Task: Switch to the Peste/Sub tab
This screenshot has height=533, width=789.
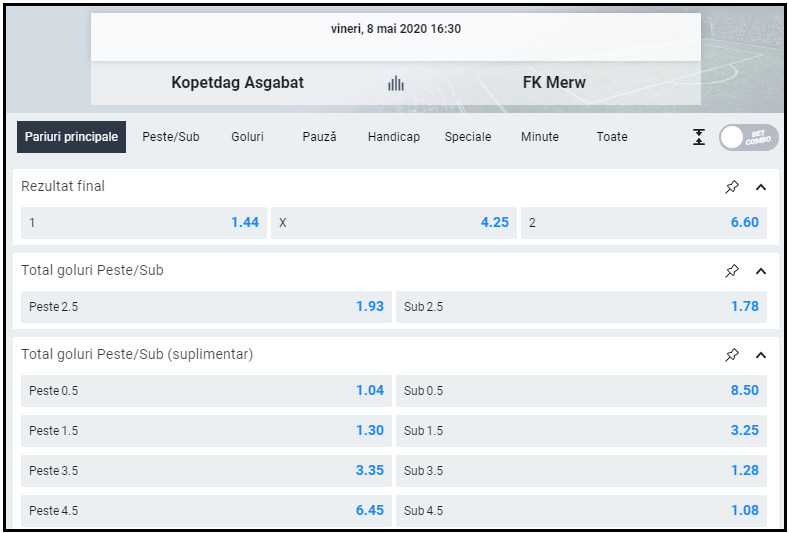Action: point(171,137)
